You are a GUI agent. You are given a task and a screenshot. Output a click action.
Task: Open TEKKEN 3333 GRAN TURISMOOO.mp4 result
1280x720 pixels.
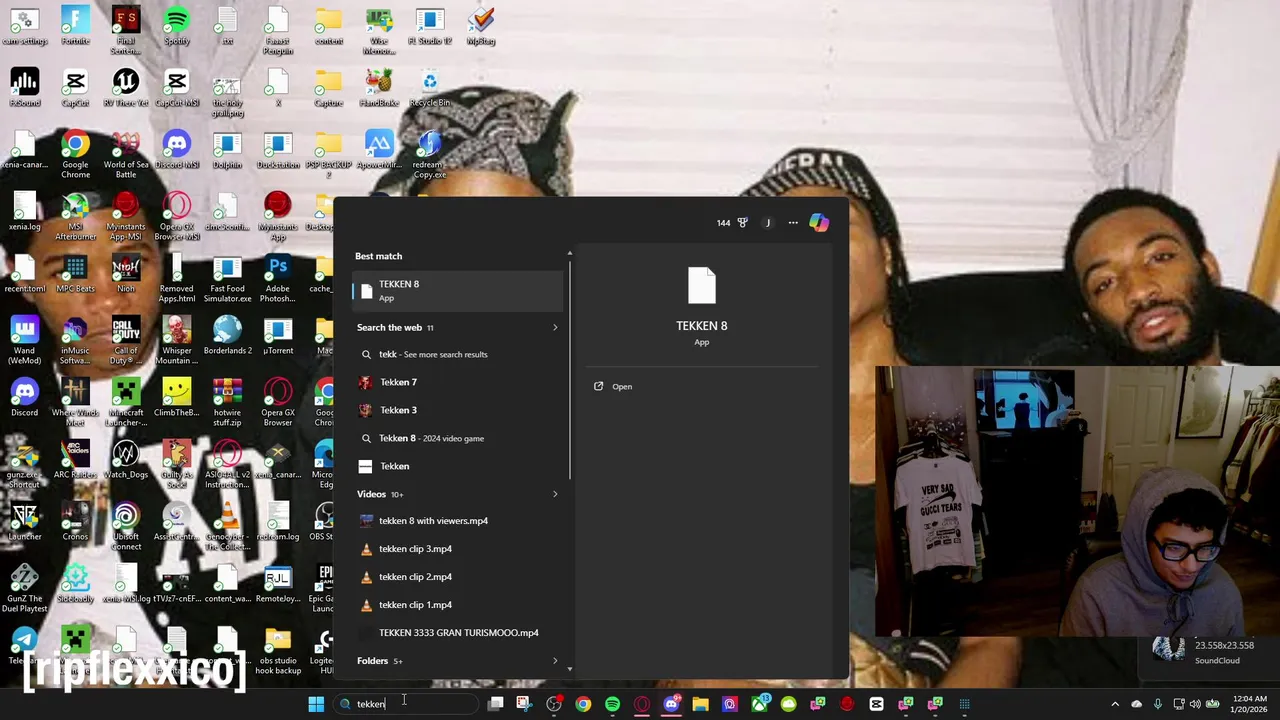[457, 633]
